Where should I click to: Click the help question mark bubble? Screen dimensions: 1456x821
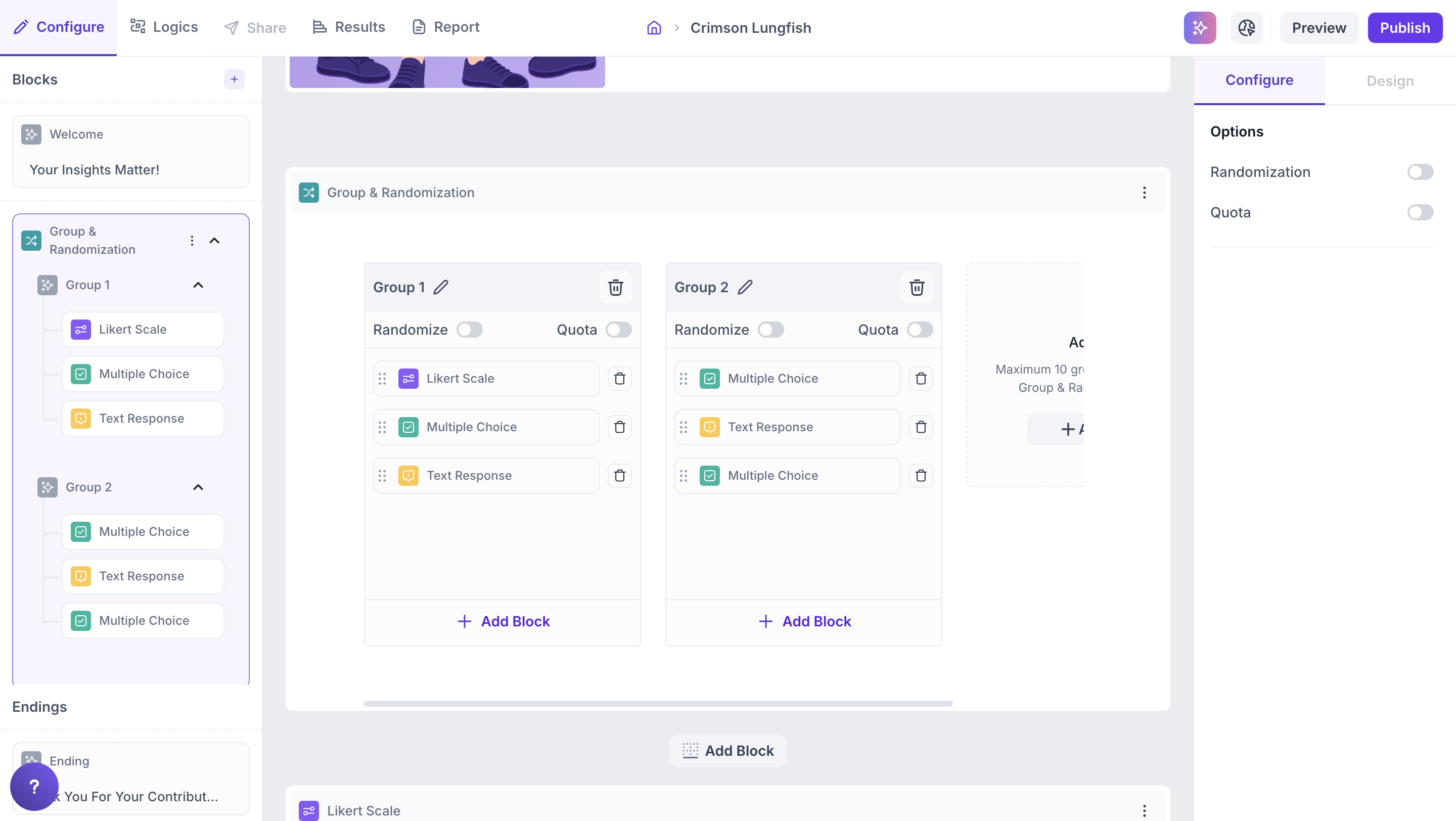34,786
